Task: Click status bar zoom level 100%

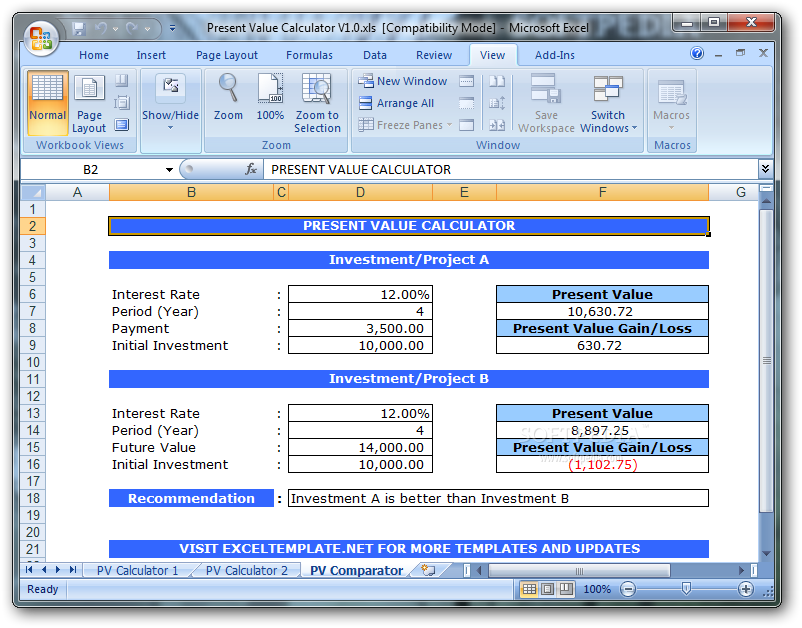Action: 597,589
